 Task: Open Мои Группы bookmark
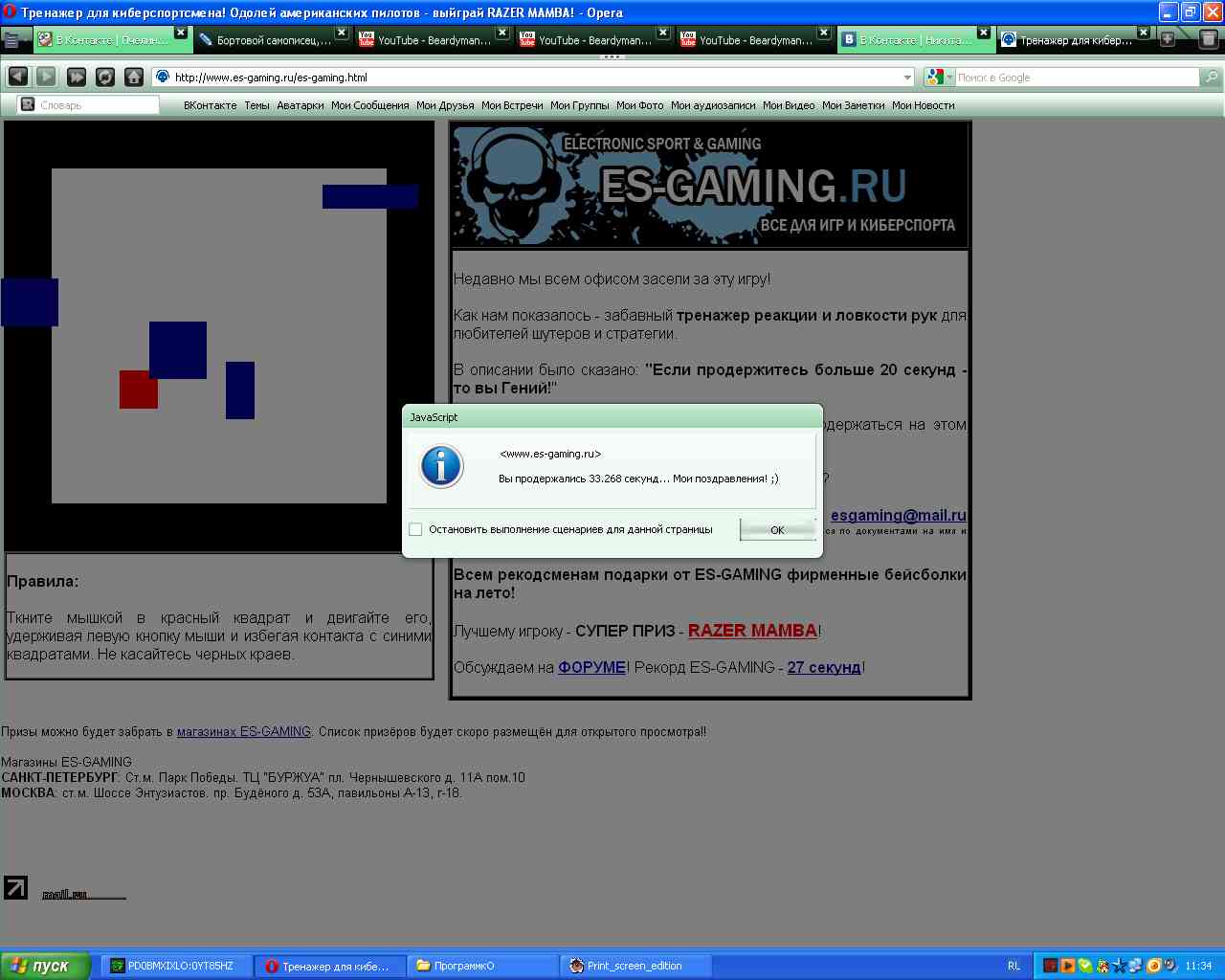[x=579, y=105]
